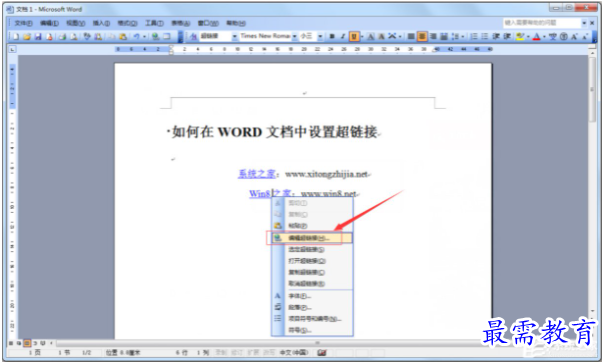Toggle Character Border button
The width and height of the screenshot is (604, 364).
[x=371, y=37]
